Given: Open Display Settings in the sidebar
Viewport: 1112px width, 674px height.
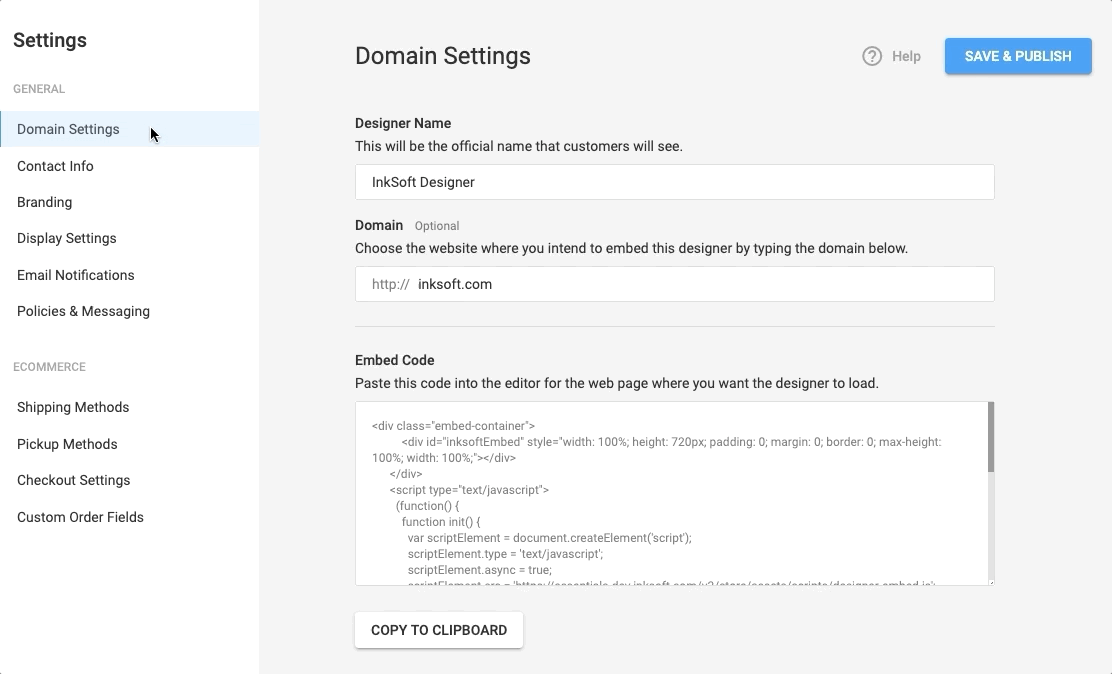Looking at the screenshot, I should coord(67,238).
